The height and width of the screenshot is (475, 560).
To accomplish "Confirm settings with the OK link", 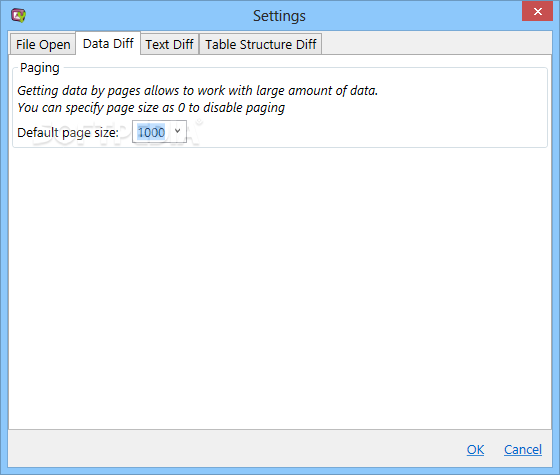I will 475,449.
